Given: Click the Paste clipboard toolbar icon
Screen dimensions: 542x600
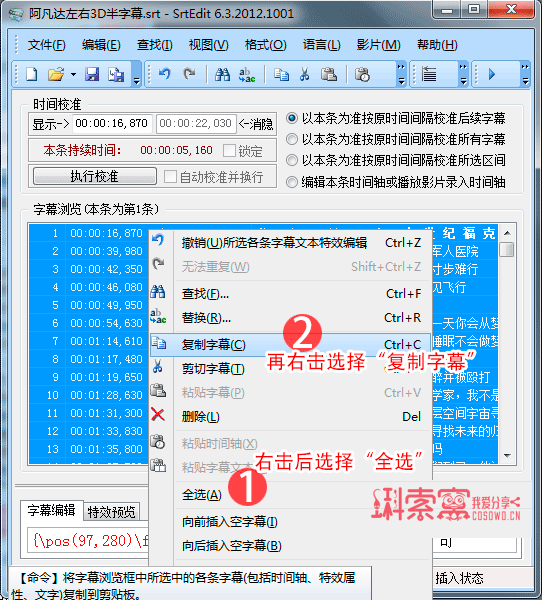Looking at the screenshot, I should coord(328,74).
